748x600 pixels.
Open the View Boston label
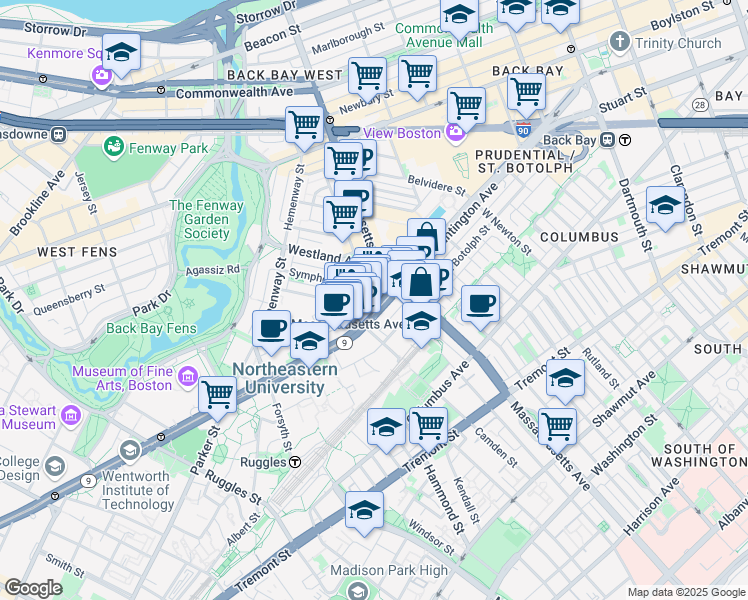point(402,133)
